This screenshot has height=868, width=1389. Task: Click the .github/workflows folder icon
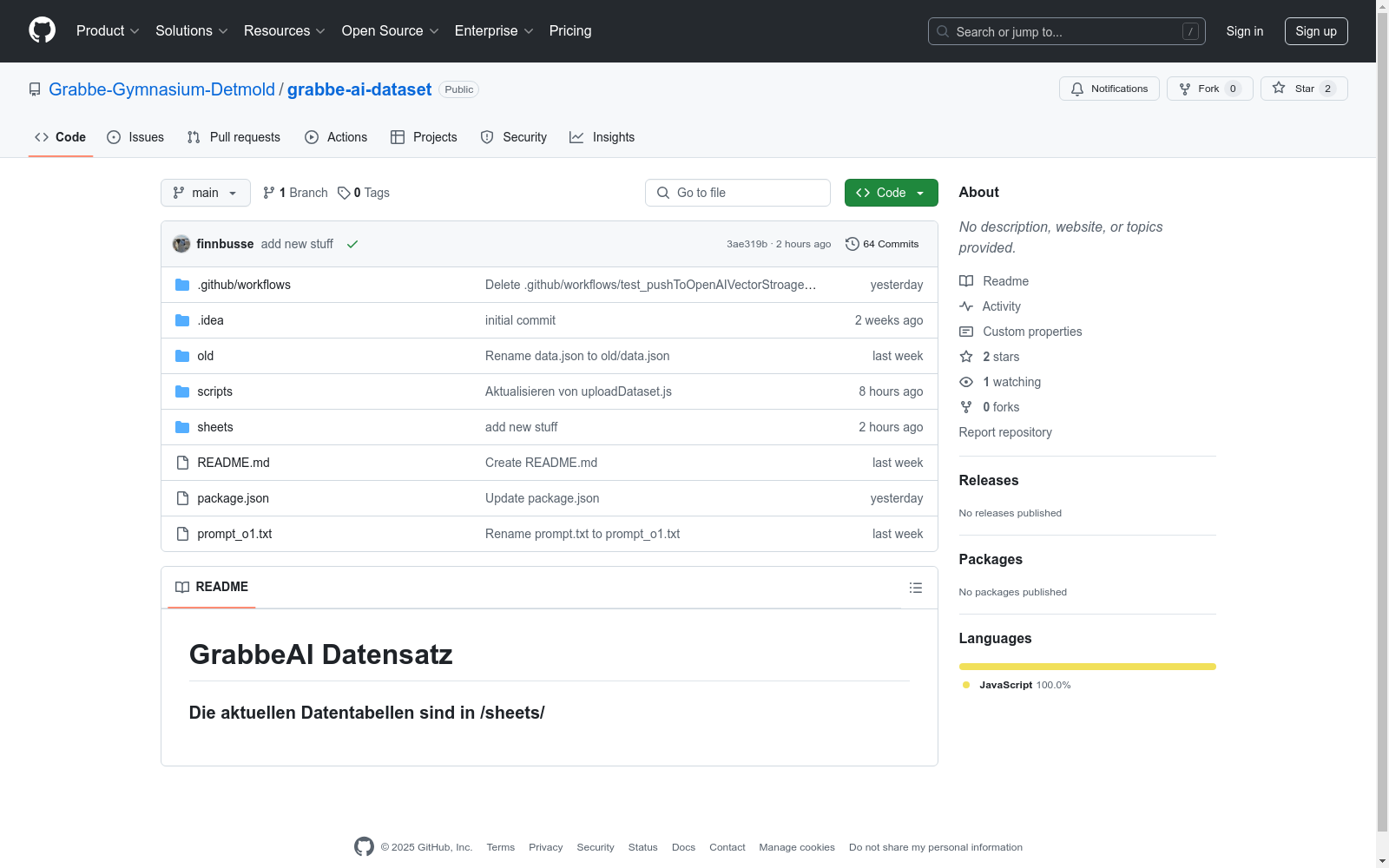[x=182, y=285]
